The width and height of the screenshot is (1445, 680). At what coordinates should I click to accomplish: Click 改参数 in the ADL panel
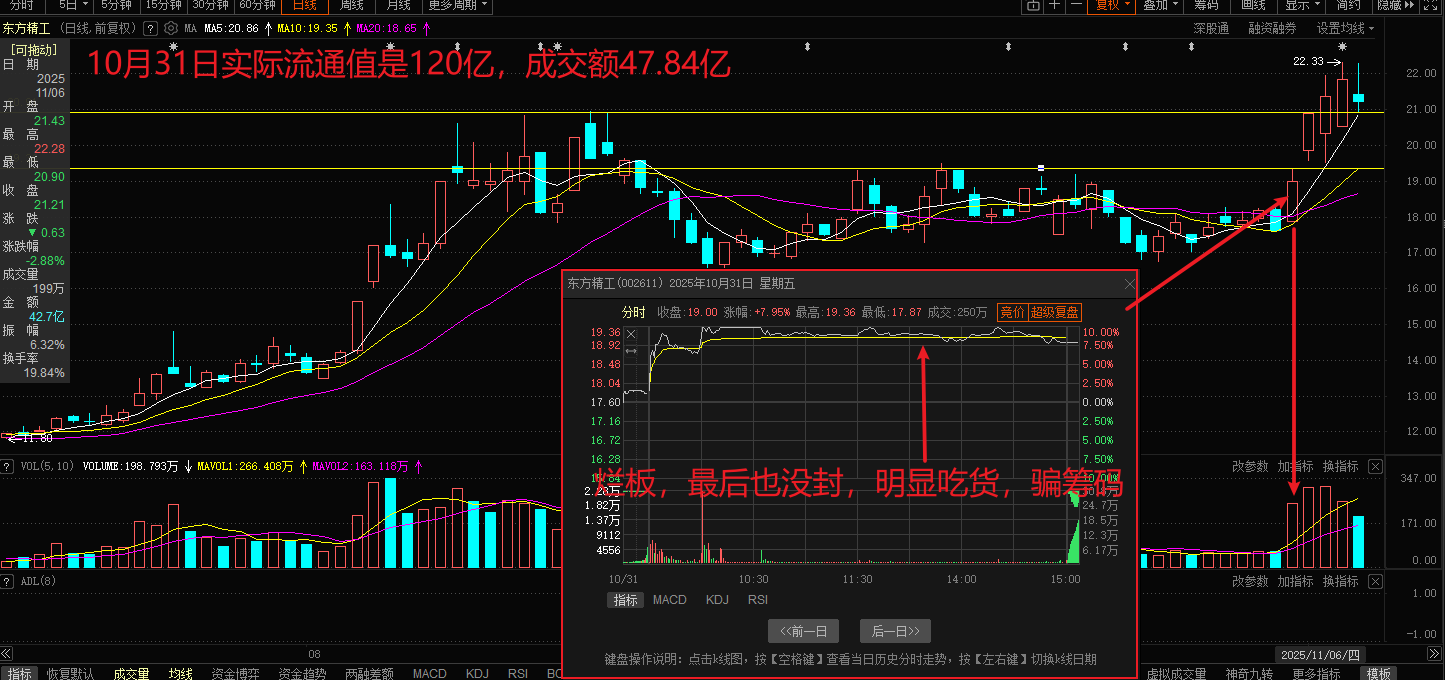[x=1250, y=581]
